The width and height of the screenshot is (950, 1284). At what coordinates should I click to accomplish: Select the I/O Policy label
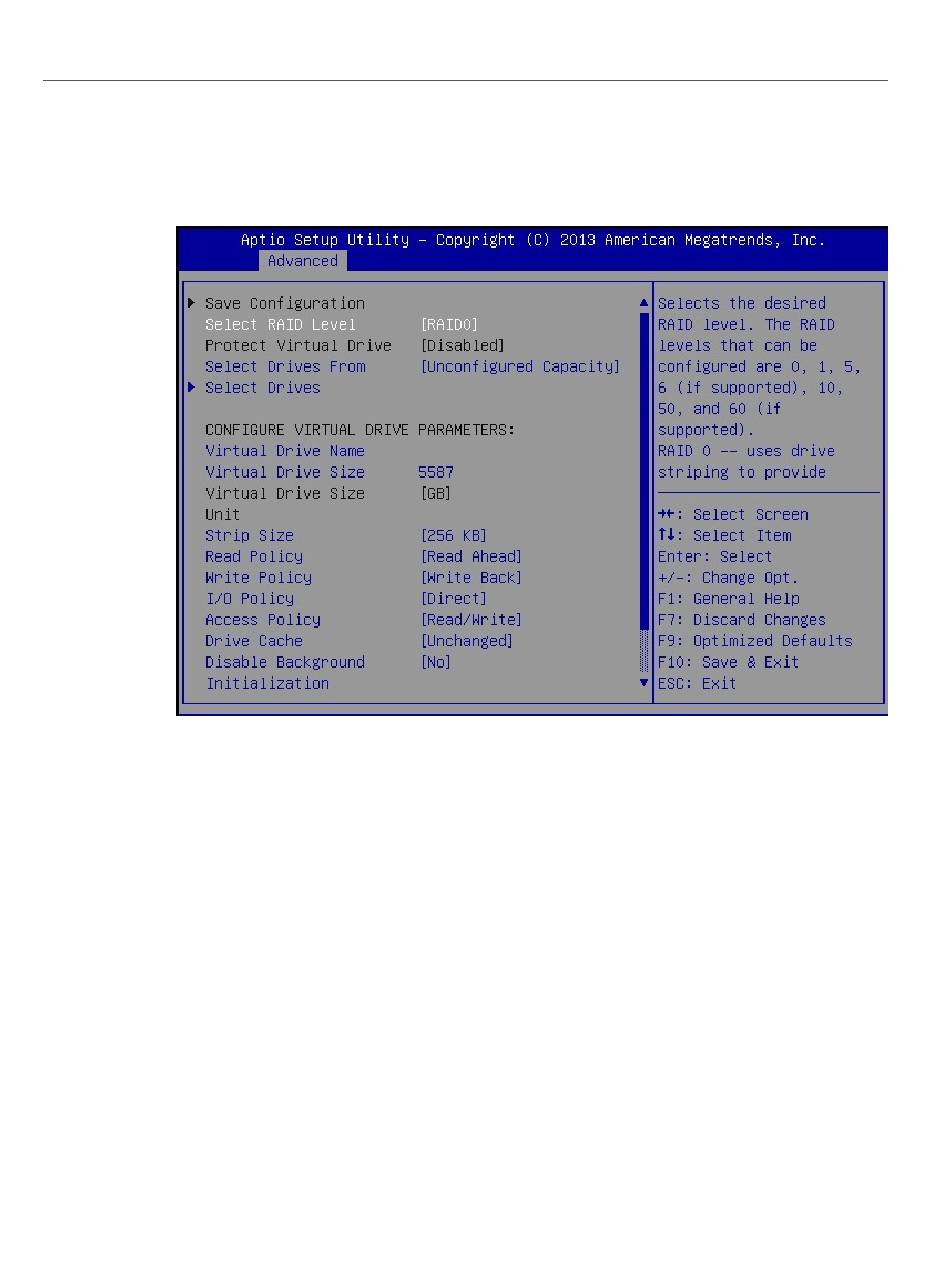[x=249, y=598]
